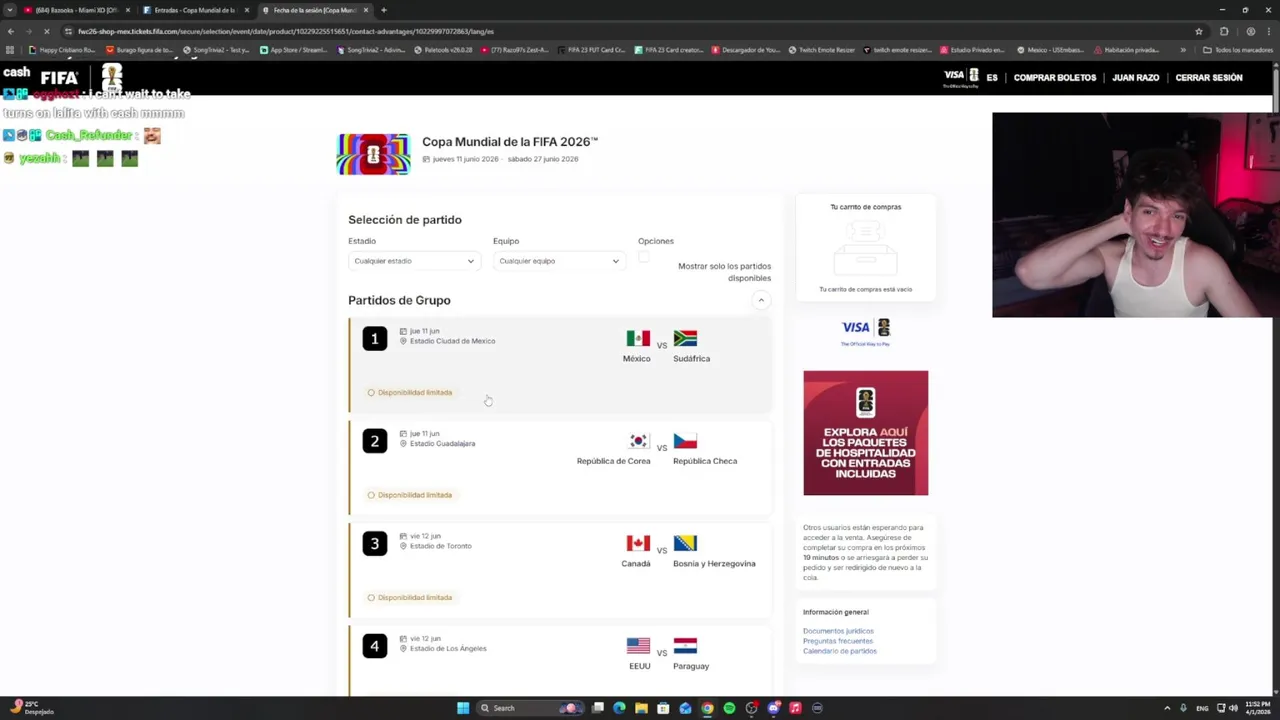Click CERRAR SESIÓN

[x=1209, y=78]
